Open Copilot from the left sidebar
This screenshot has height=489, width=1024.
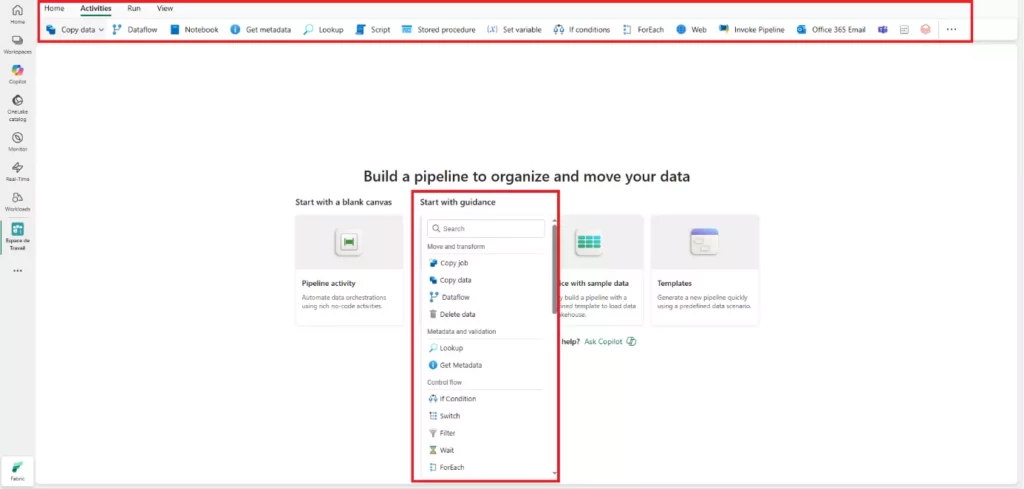18,74
